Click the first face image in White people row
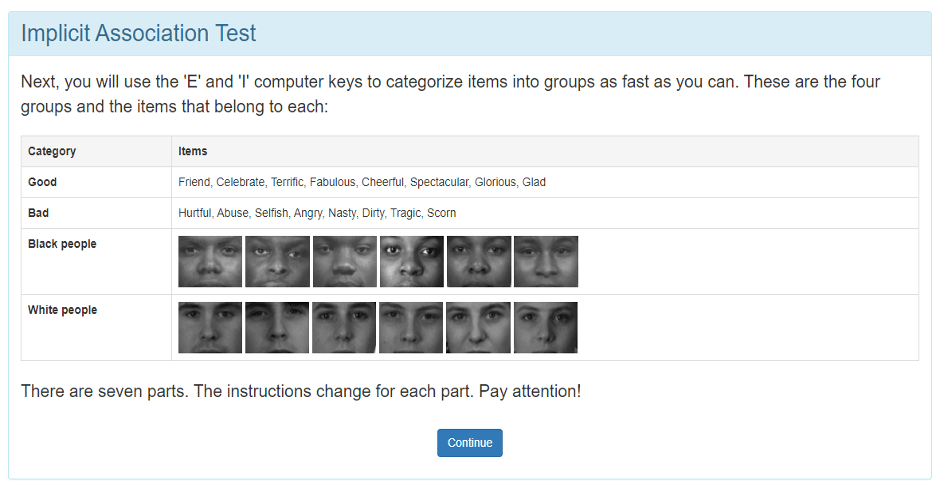This screenshot has width=941, height=489. [210, 328]
